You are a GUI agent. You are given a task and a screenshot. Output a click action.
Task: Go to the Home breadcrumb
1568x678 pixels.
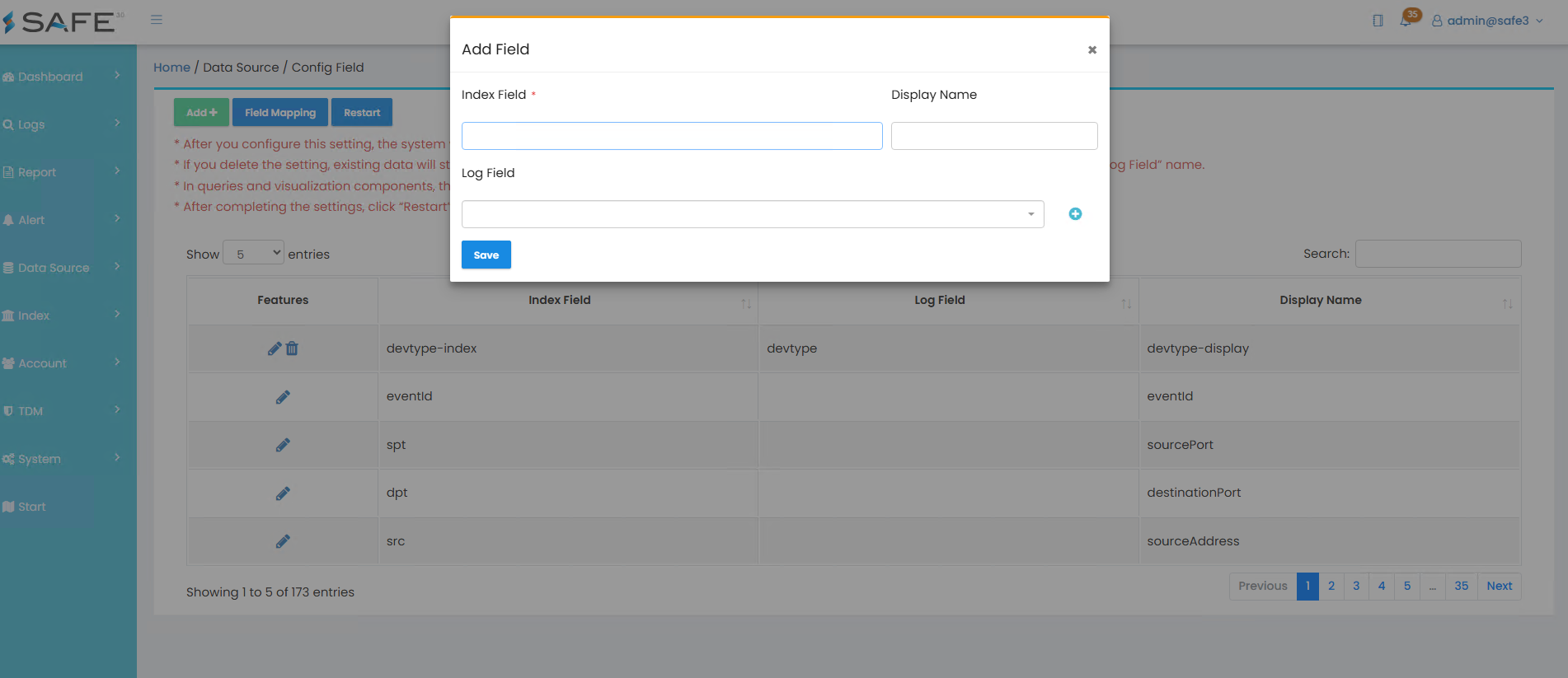pos(171,68)
